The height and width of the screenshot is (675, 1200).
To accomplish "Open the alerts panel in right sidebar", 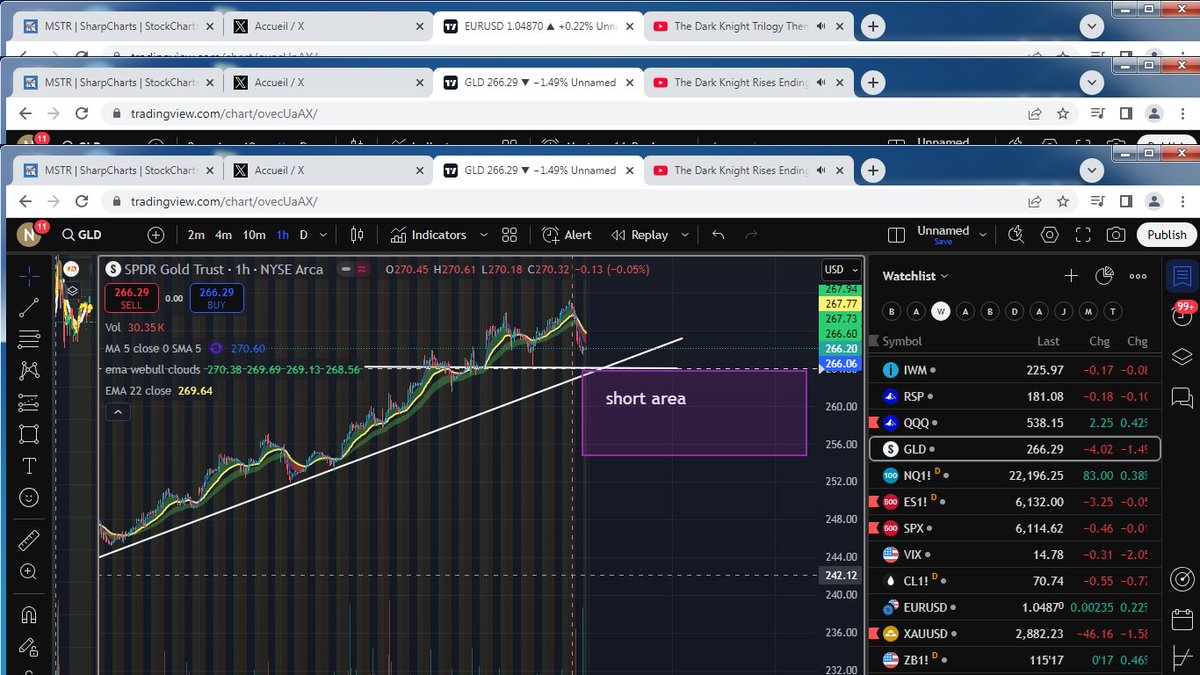I will 1182,314.
